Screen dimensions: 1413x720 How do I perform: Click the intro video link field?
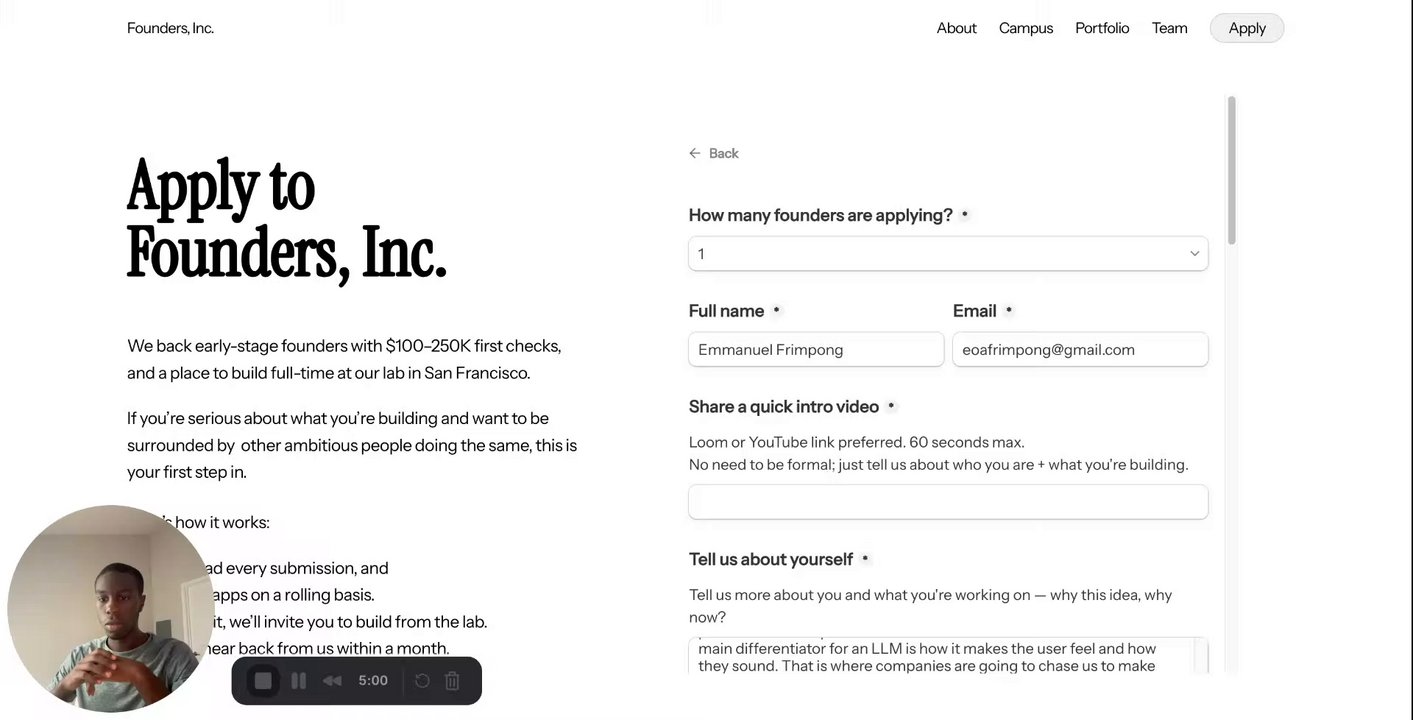(x=947, y=502)
